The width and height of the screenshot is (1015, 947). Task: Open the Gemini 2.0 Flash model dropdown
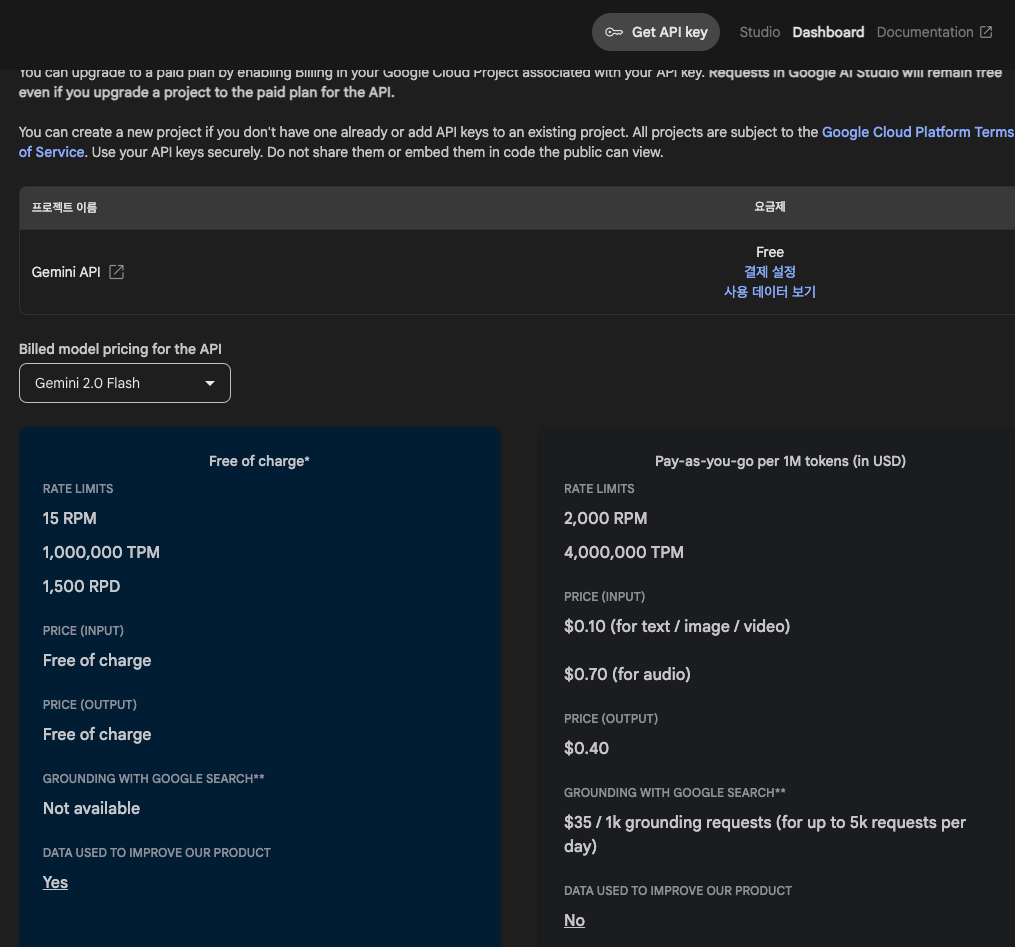124,383
